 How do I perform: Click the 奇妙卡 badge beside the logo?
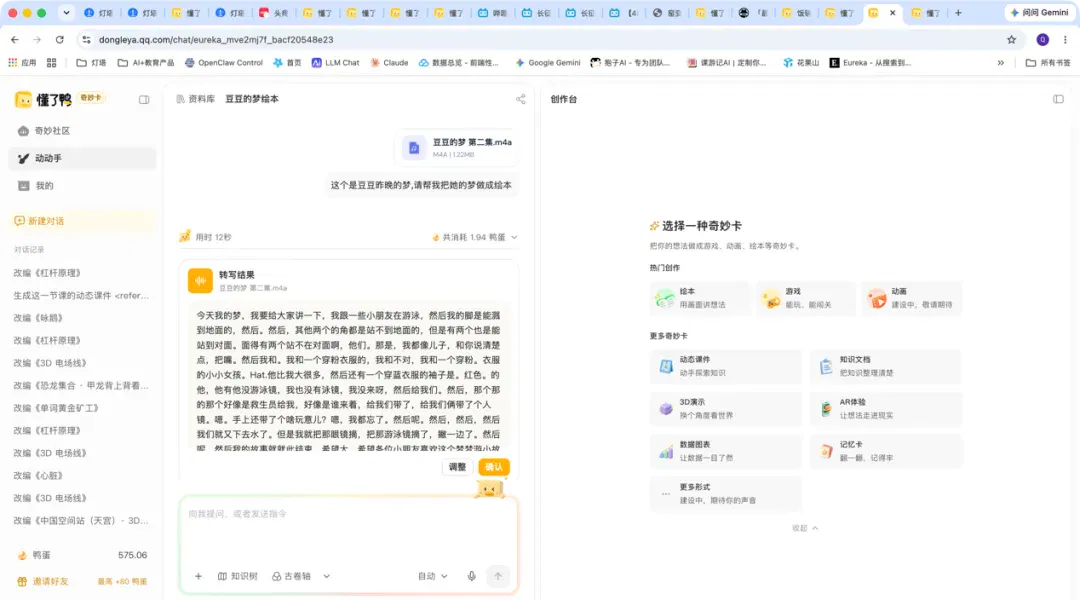[90, 98]
